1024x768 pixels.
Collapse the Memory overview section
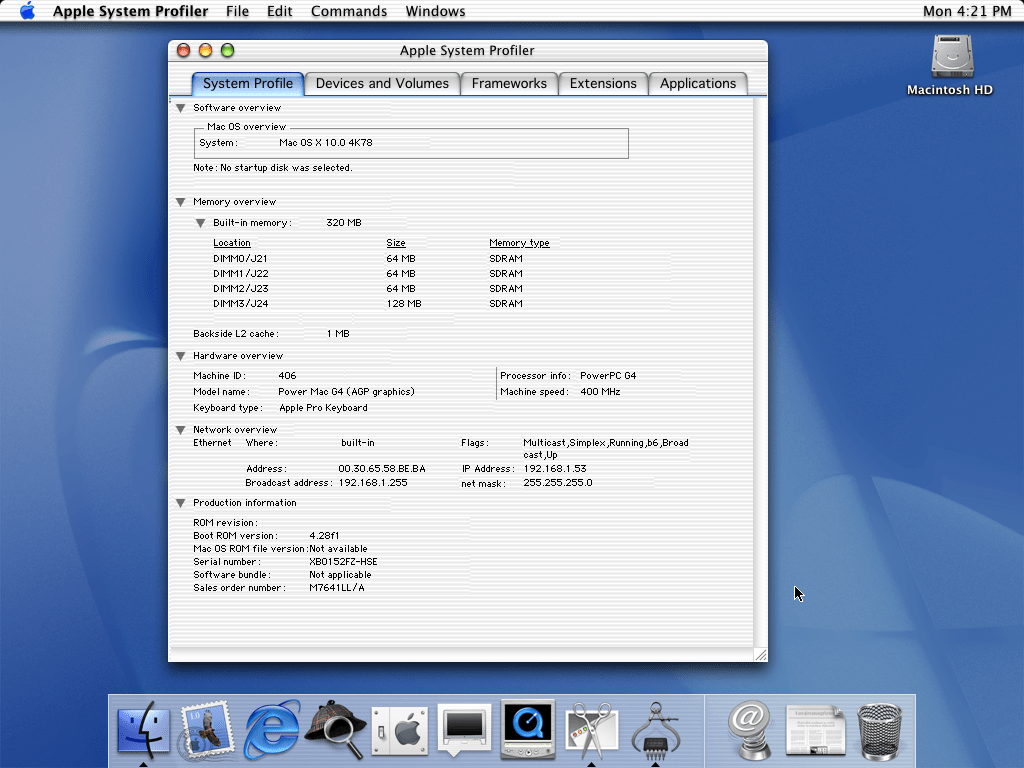coord(181,202)
